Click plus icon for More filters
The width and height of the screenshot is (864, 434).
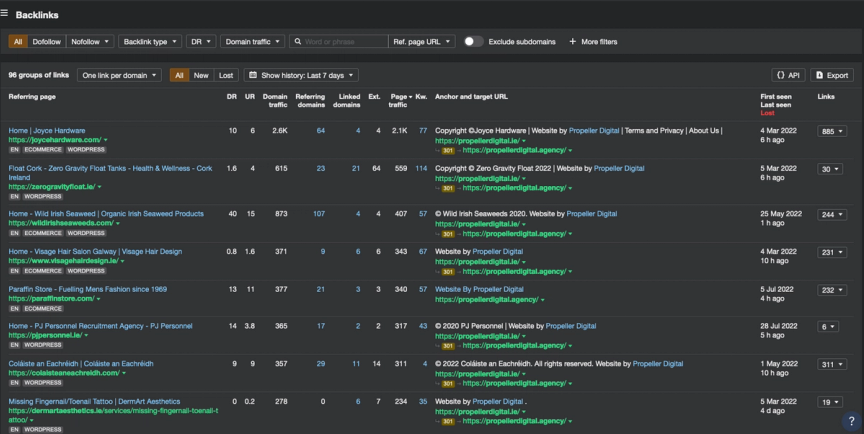coord(573,42)
